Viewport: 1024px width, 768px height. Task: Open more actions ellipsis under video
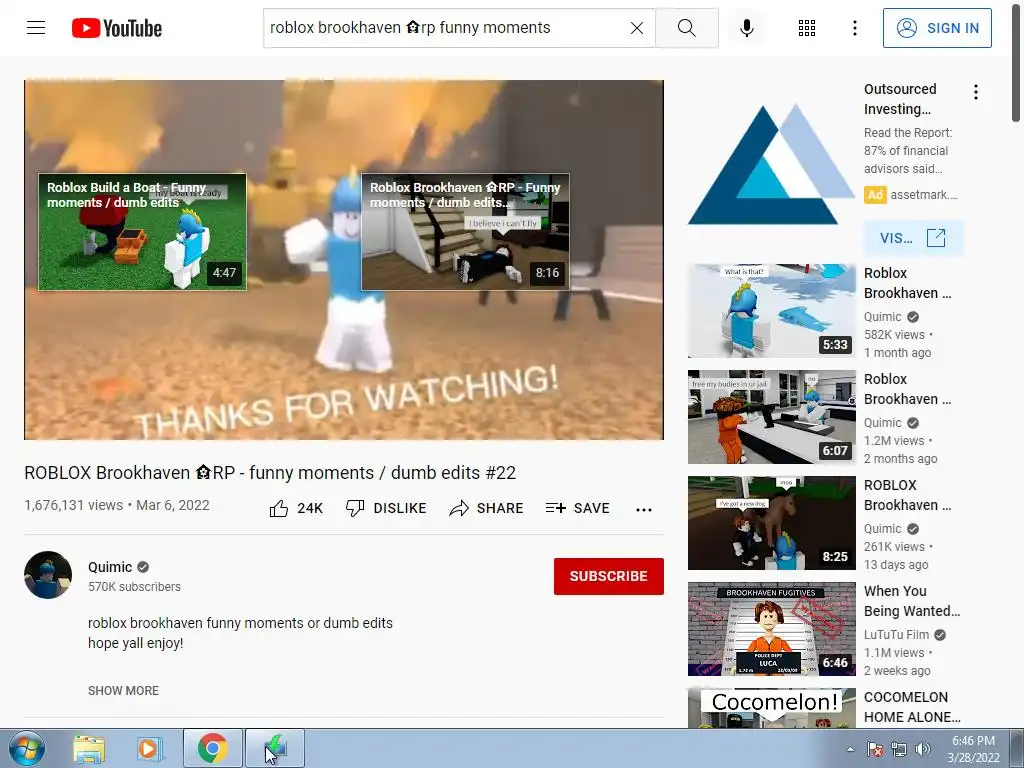click(644, 509)
